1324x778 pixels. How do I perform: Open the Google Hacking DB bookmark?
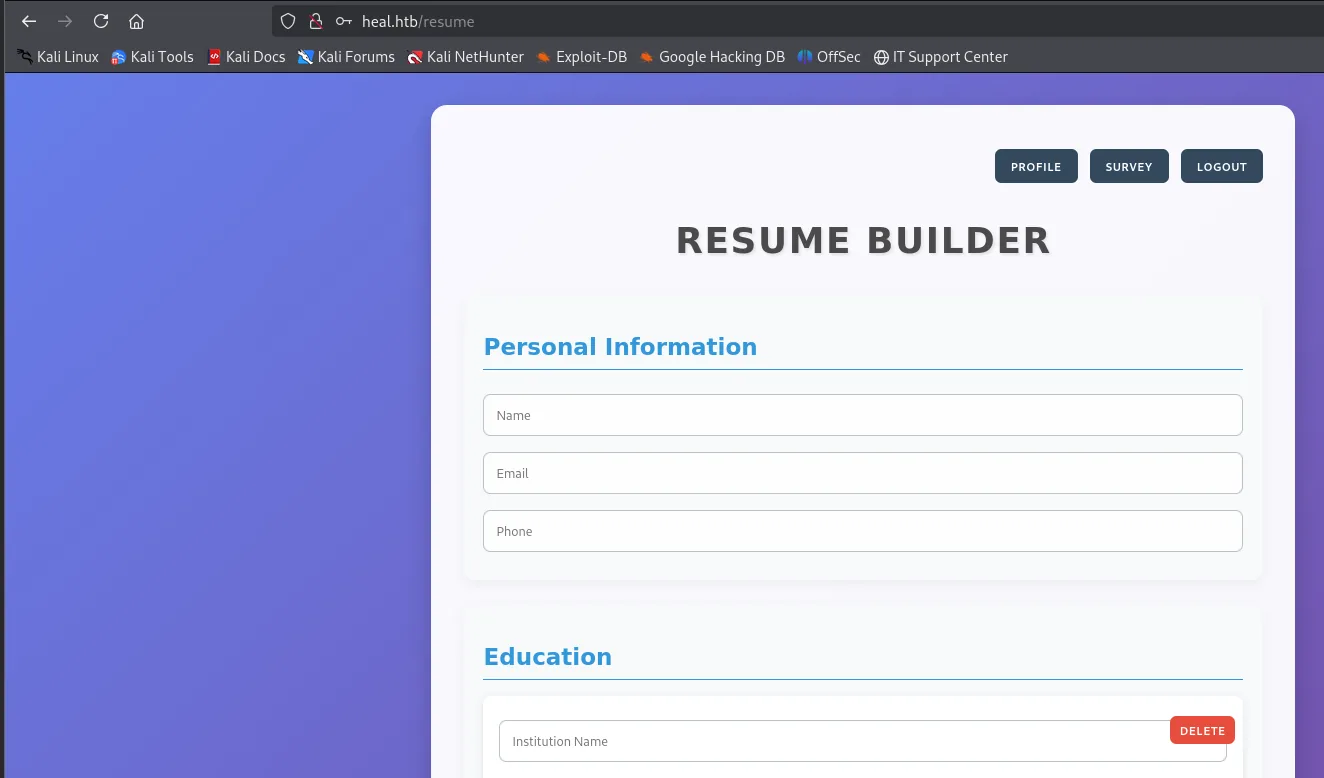click(x=712, y=57)
